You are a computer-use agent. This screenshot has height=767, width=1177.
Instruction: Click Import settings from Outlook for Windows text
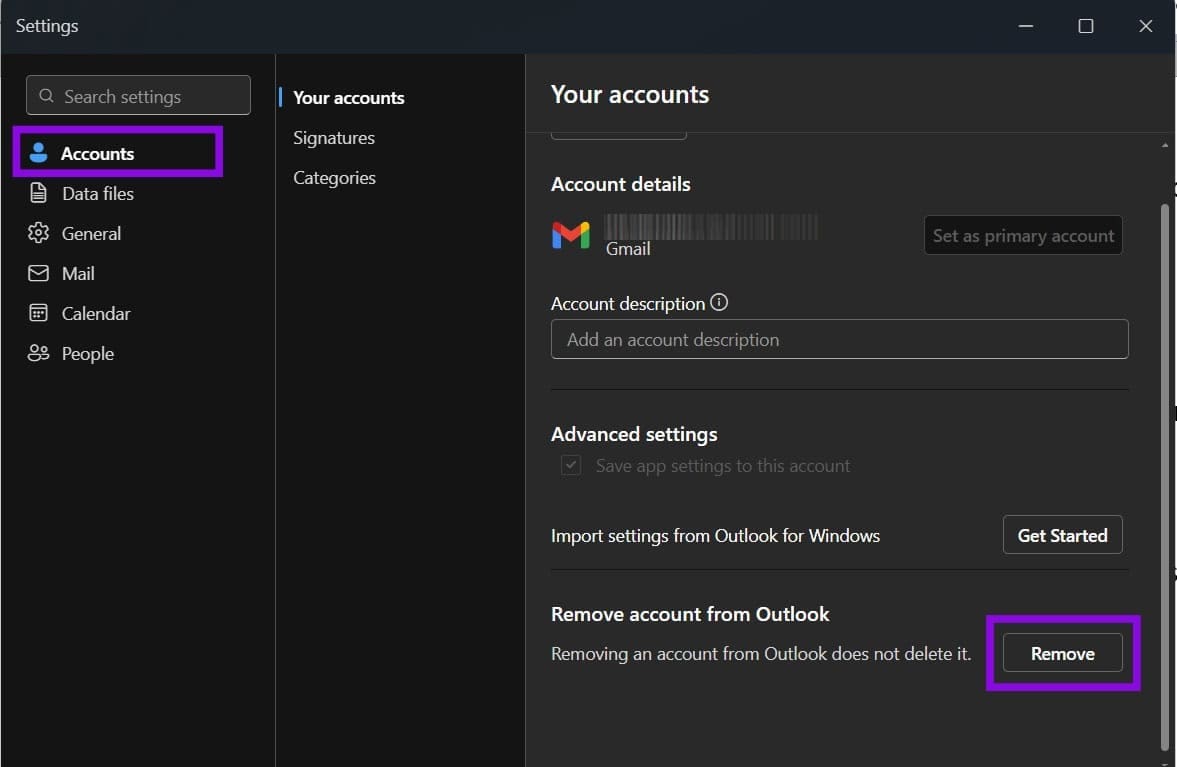pos(715,536)
